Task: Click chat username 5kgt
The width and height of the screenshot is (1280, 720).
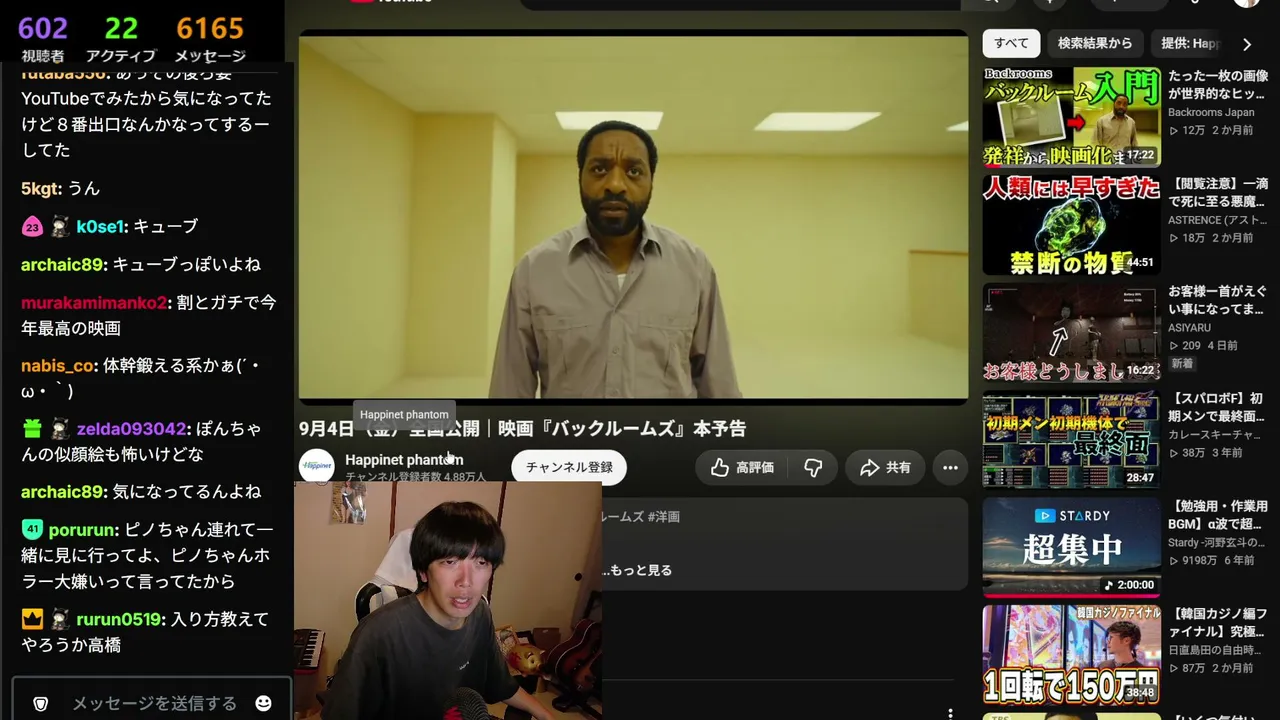Action: point(41,188)
